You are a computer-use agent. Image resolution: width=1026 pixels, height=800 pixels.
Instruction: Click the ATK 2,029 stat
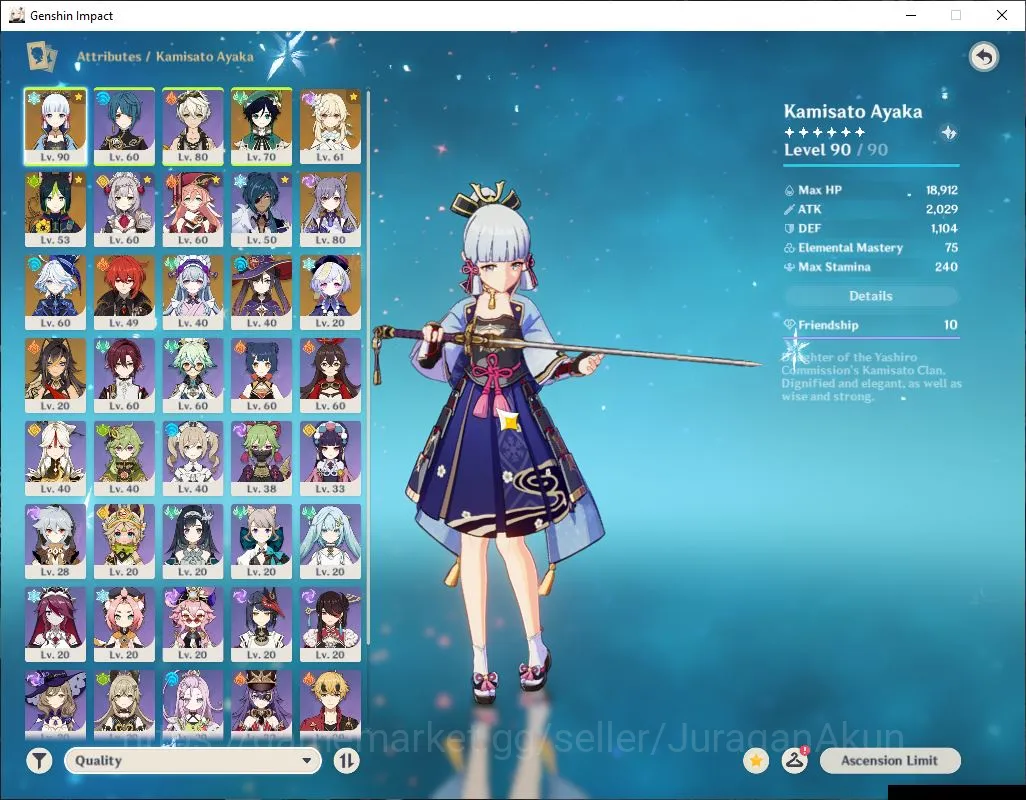coord(871,209)
